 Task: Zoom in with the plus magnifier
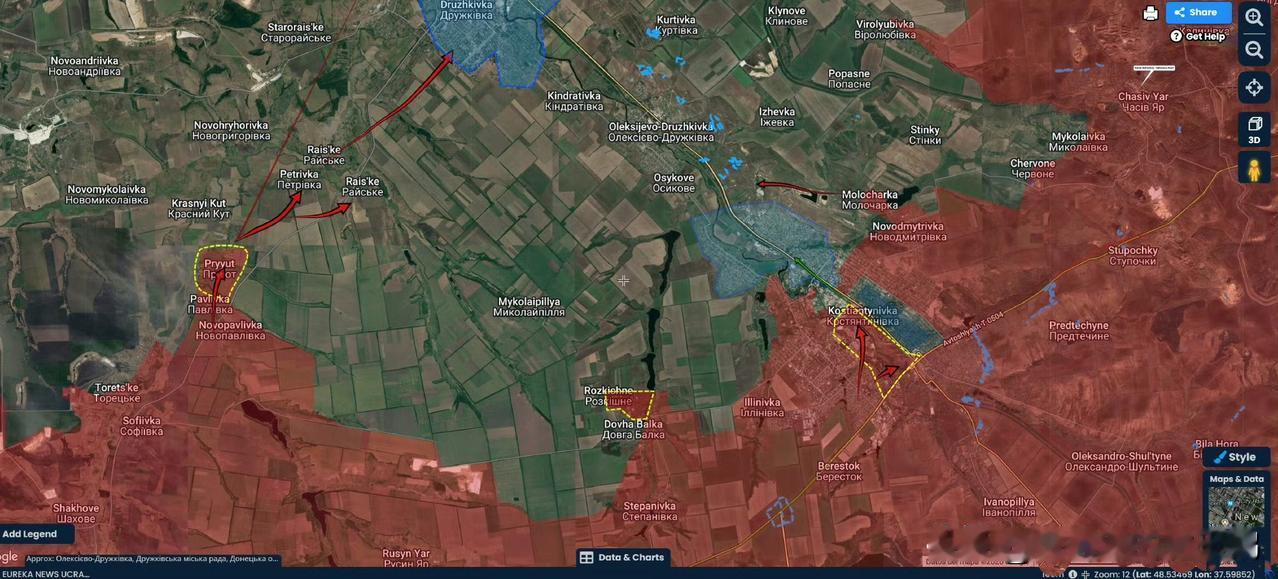point(1254,17)
